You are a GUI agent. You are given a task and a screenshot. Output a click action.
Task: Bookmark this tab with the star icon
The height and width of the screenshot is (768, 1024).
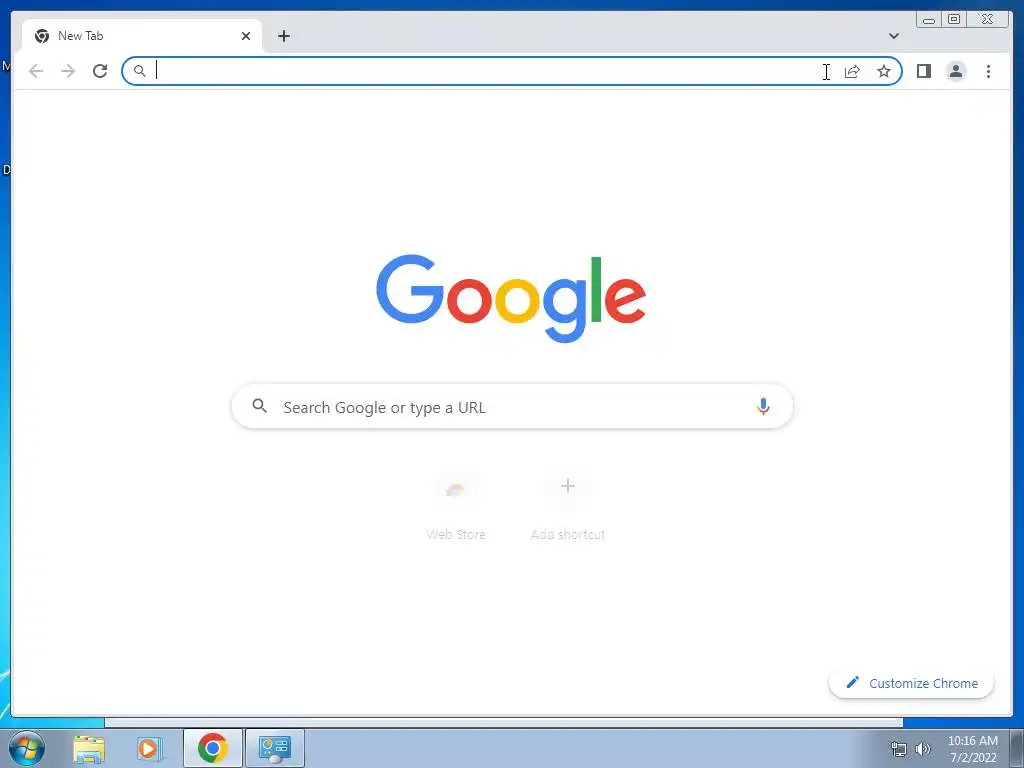[x=884, y=71]
